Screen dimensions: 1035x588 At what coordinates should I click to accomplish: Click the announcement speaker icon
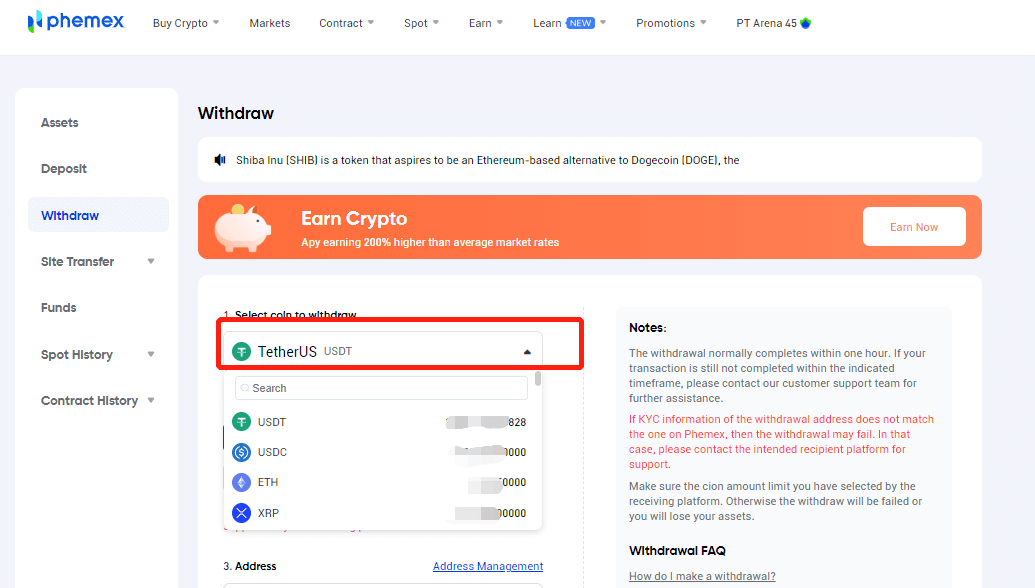pos(219,159)
